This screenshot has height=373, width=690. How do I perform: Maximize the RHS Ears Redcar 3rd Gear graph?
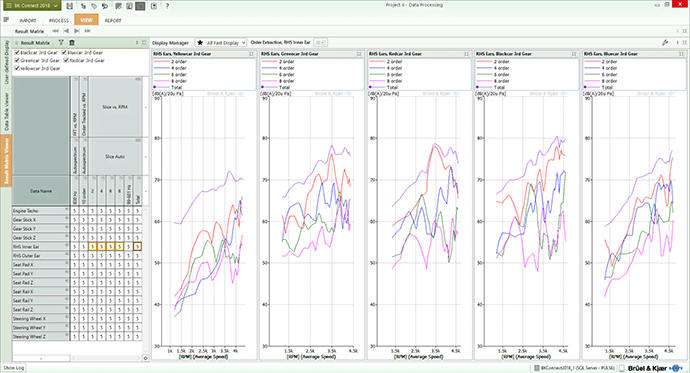[466, 54]
